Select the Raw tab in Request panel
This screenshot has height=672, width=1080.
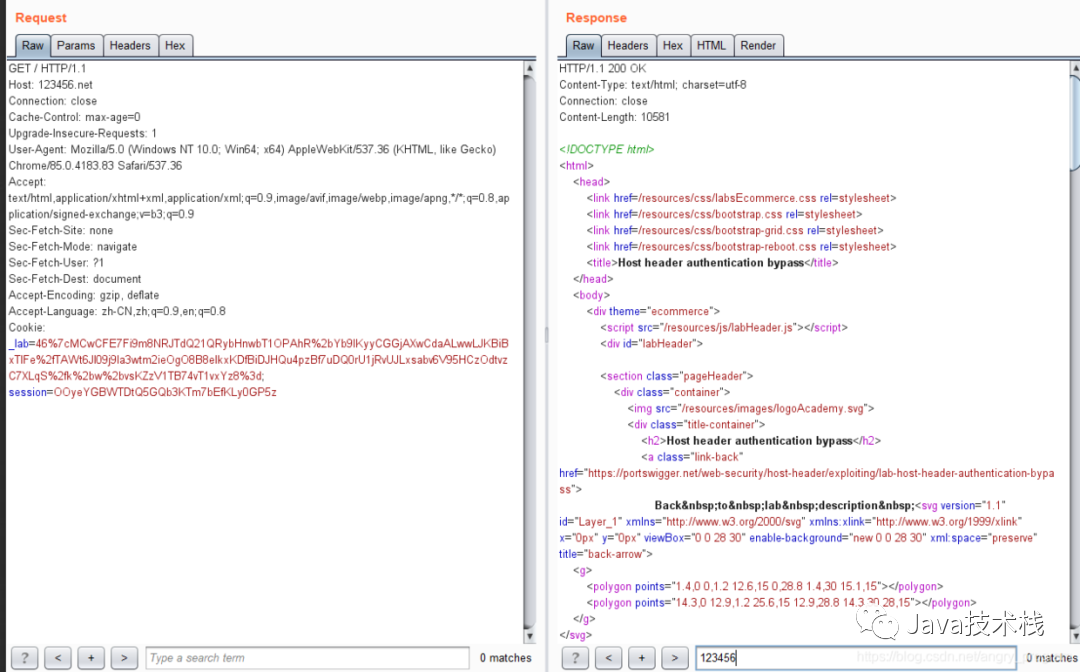32,45
